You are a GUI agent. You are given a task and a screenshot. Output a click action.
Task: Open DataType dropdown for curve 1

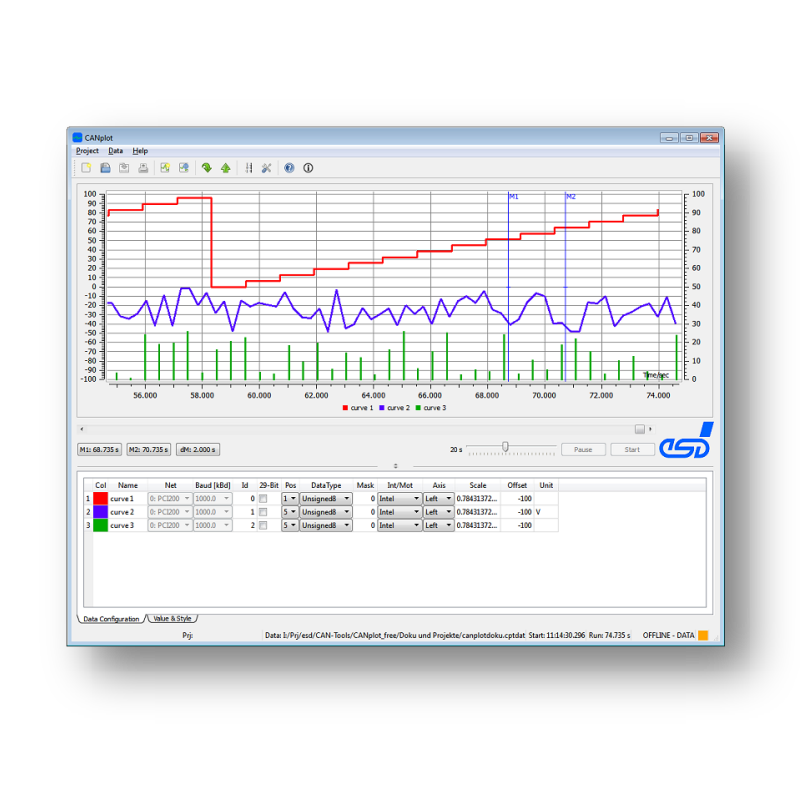point(326,498)
